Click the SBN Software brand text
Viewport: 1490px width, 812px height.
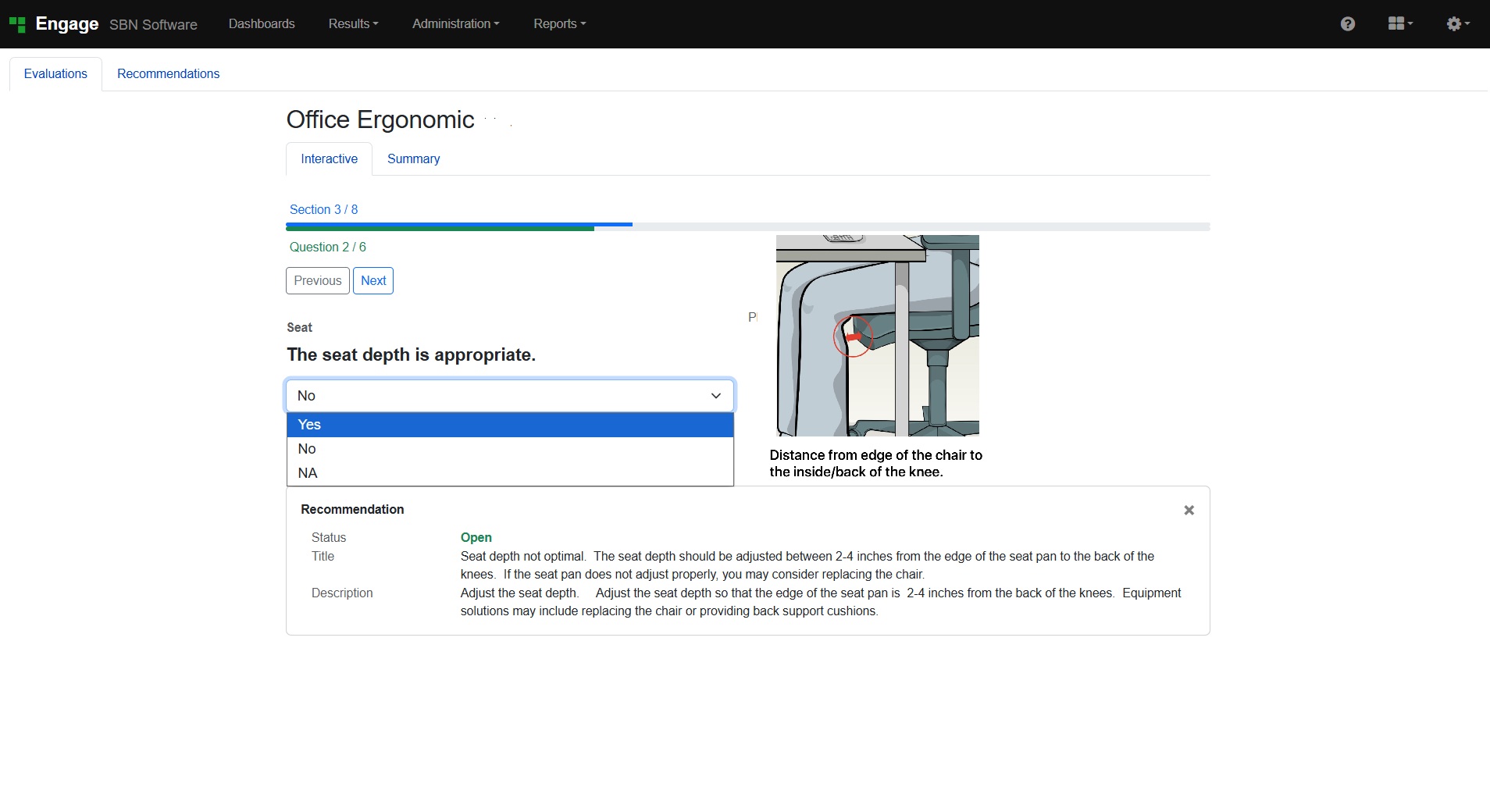pos(153,24)
